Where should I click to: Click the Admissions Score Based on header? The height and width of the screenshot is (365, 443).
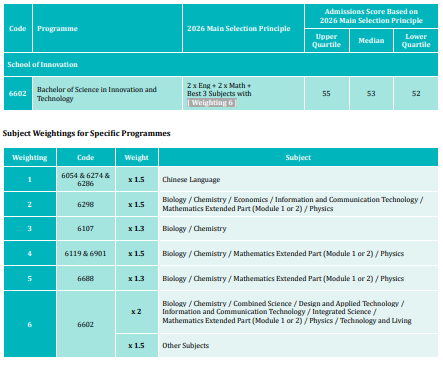click(x=371, y=16)
